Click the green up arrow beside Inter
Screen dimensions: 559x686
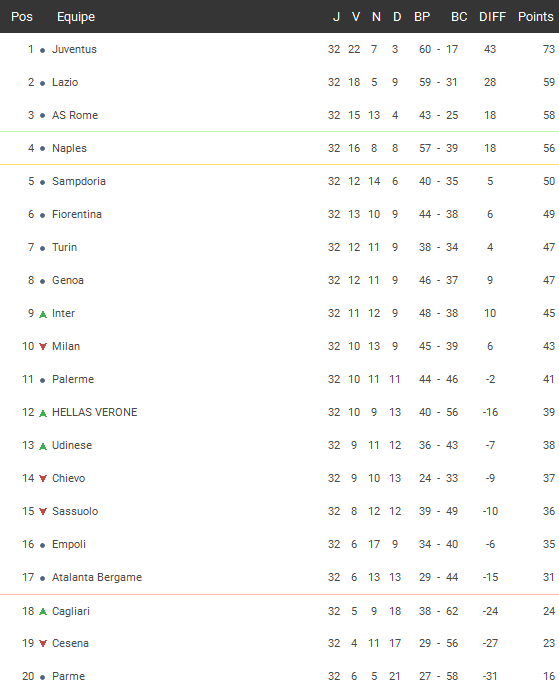tap(43, 314)
